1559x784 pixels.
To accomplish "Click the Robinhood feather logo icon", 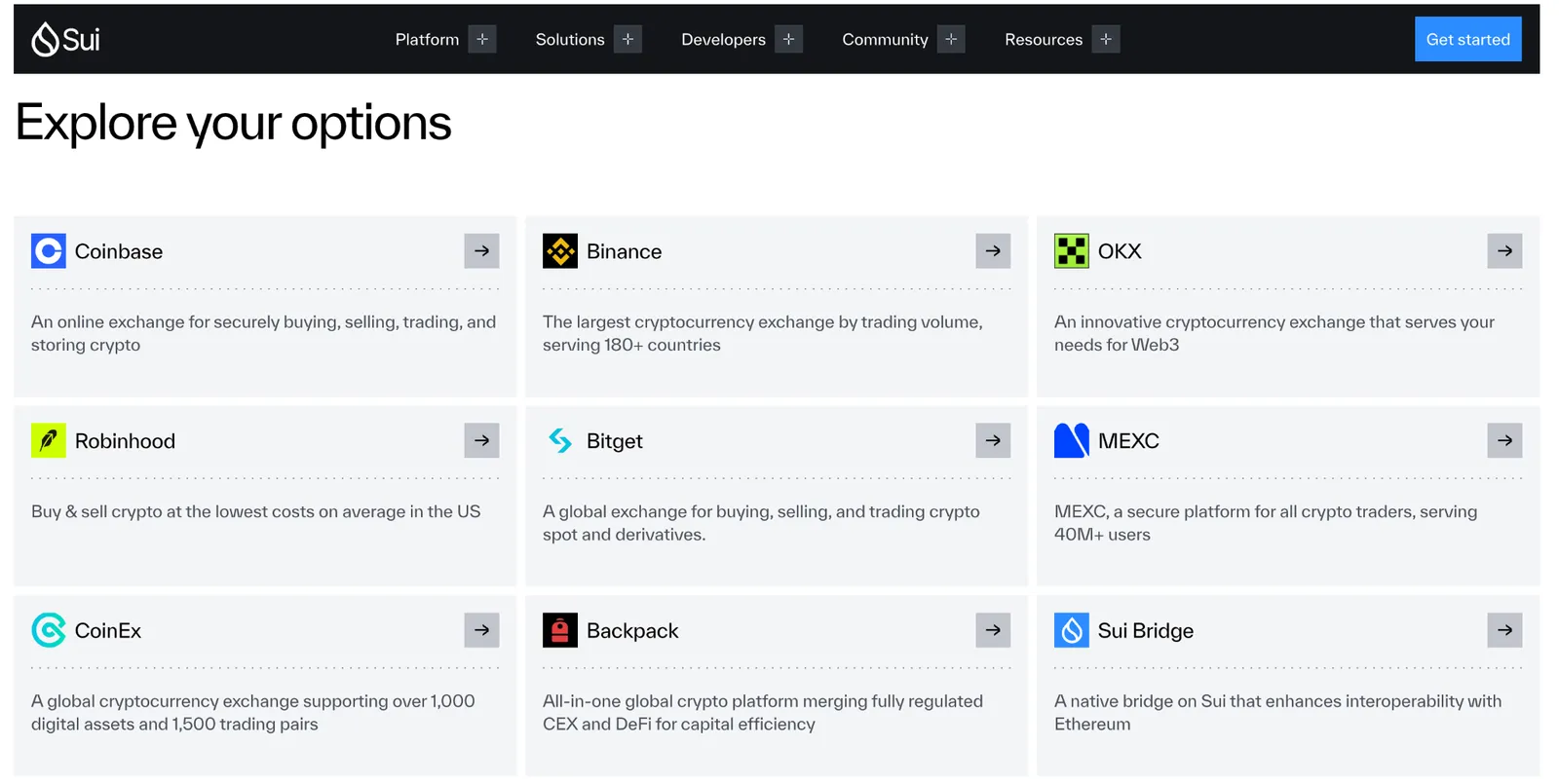I will pos(49,441).
